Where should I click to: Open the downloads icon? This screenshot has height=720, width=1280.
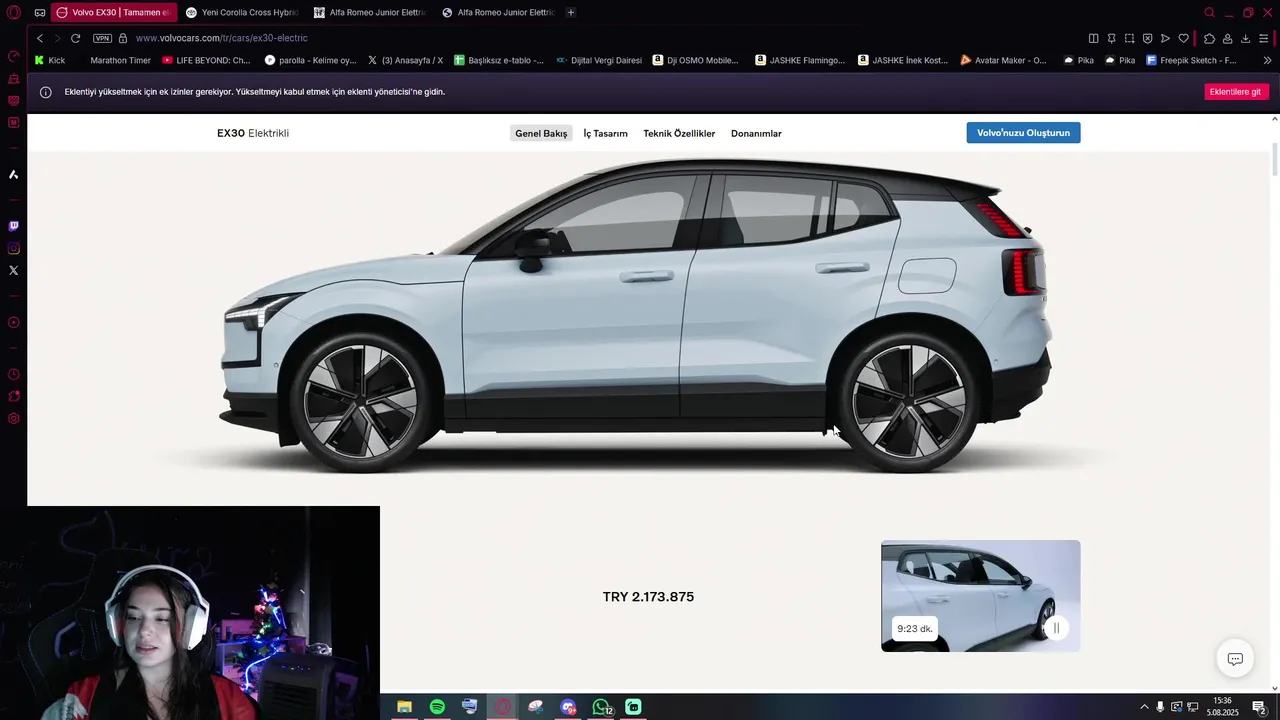pyautogui.click(x=1245, y=38)
